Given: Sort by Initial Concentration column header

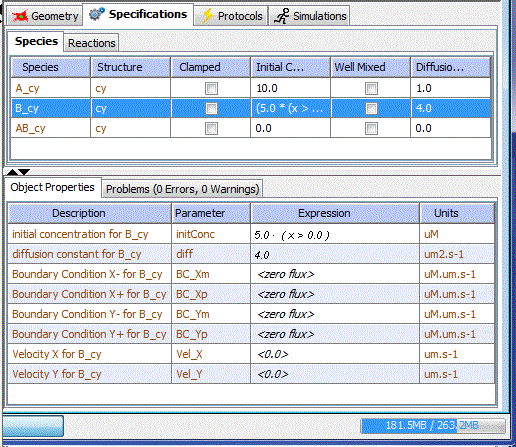Looking at the screenshot, I should 290,67.
